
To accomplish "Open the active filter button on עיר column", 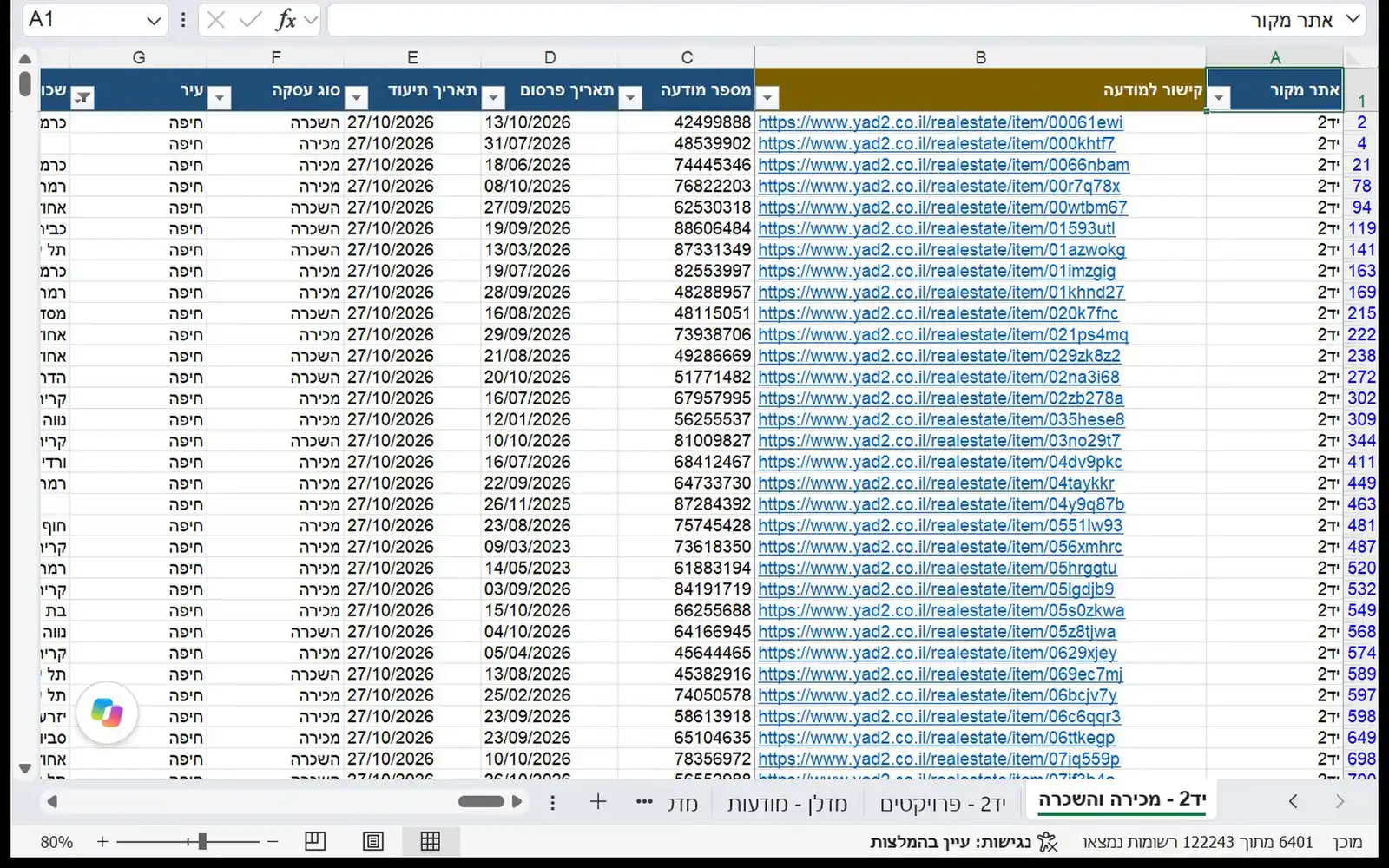I will point(82,97).
